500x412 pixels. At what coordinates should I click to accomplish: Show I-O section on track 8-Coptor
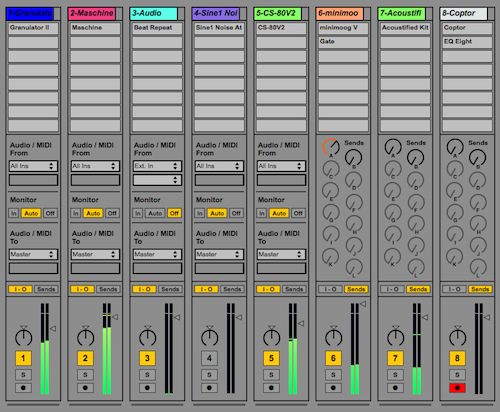(454, 289)
